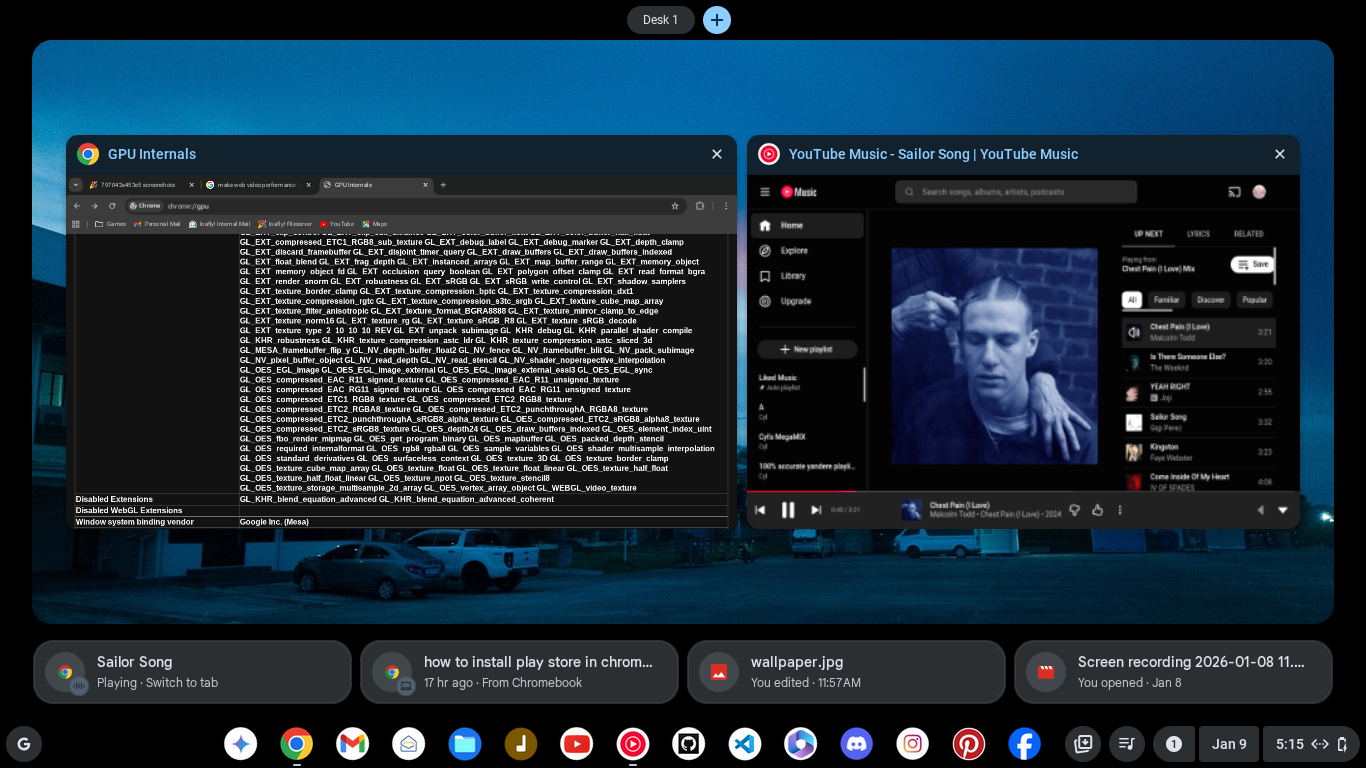1366x768 pixels.
Task: Open Gmail from the shelf
Action: (353, 744)
